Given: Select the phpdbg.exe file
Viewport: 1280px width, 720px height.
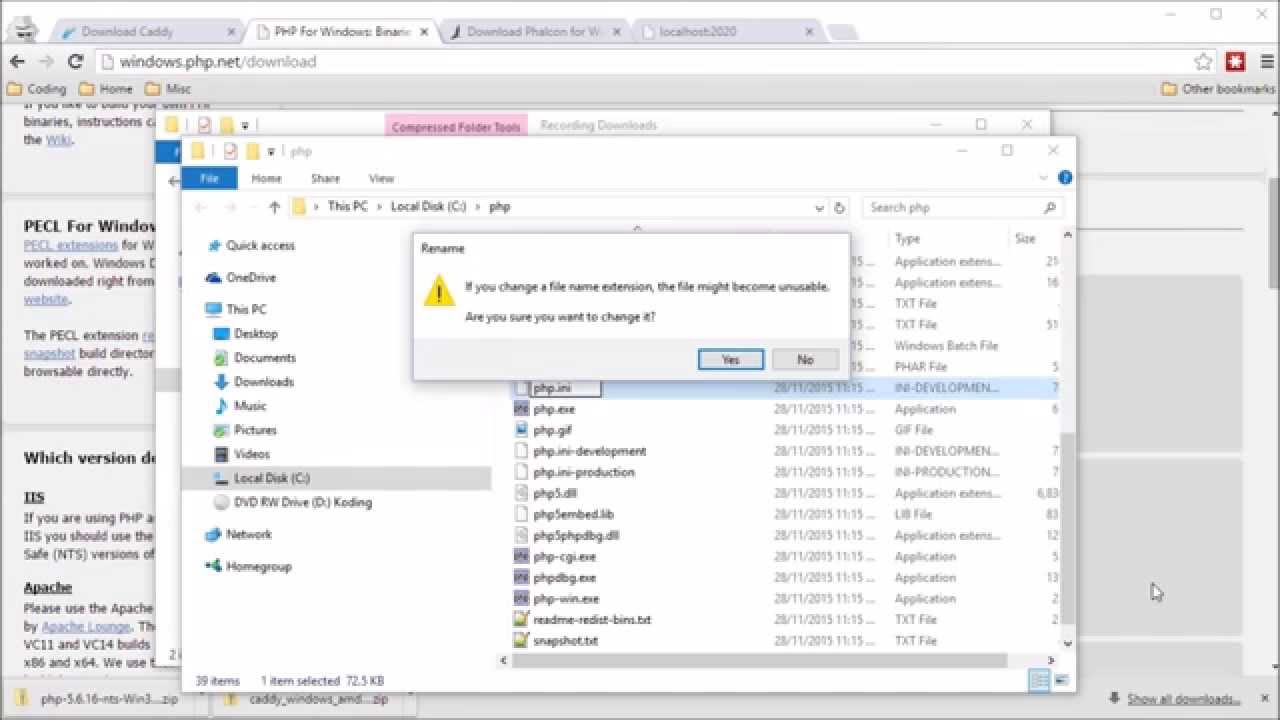Looking at the screenshot, I should point(564,578).
